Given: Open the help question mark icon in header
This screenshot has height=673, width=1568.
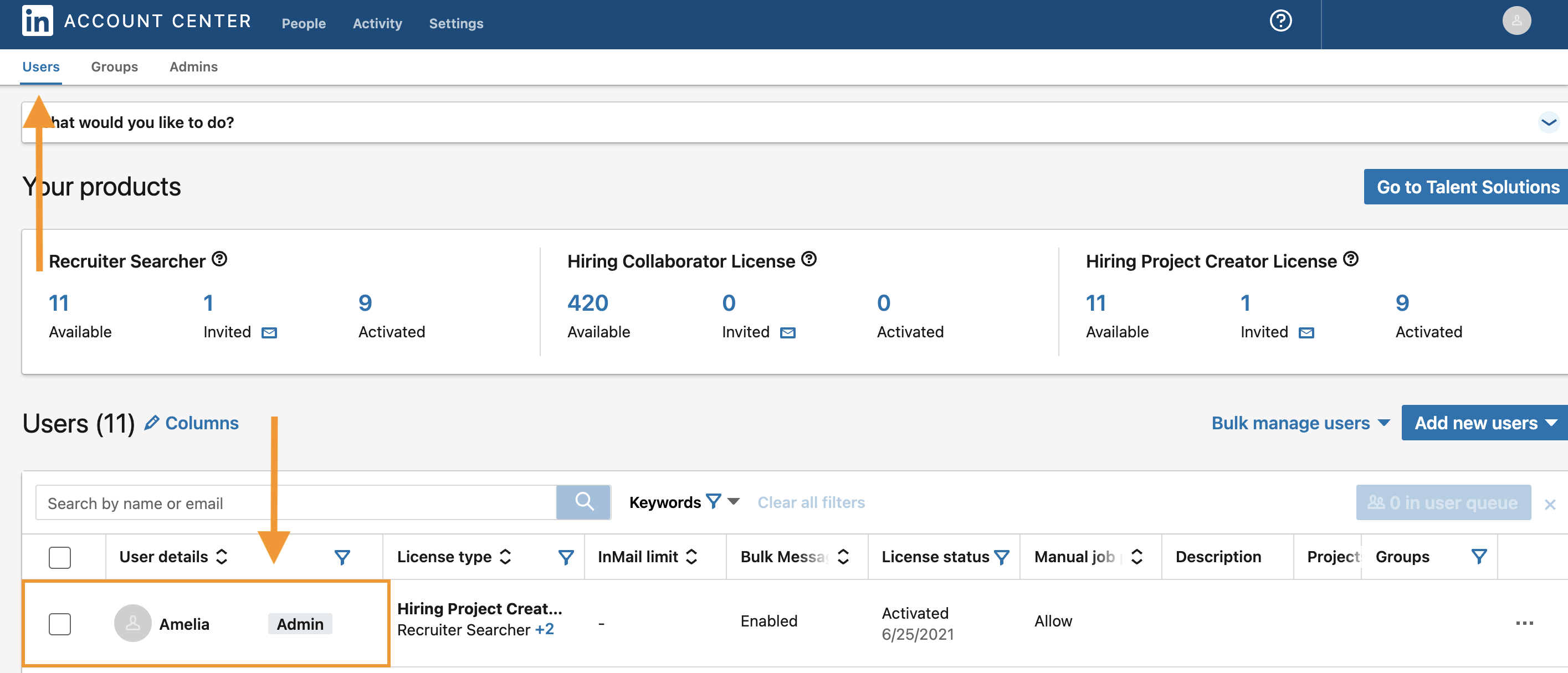Looking at the screenshot, I should pyautogui.click(x=1280, y=21).
